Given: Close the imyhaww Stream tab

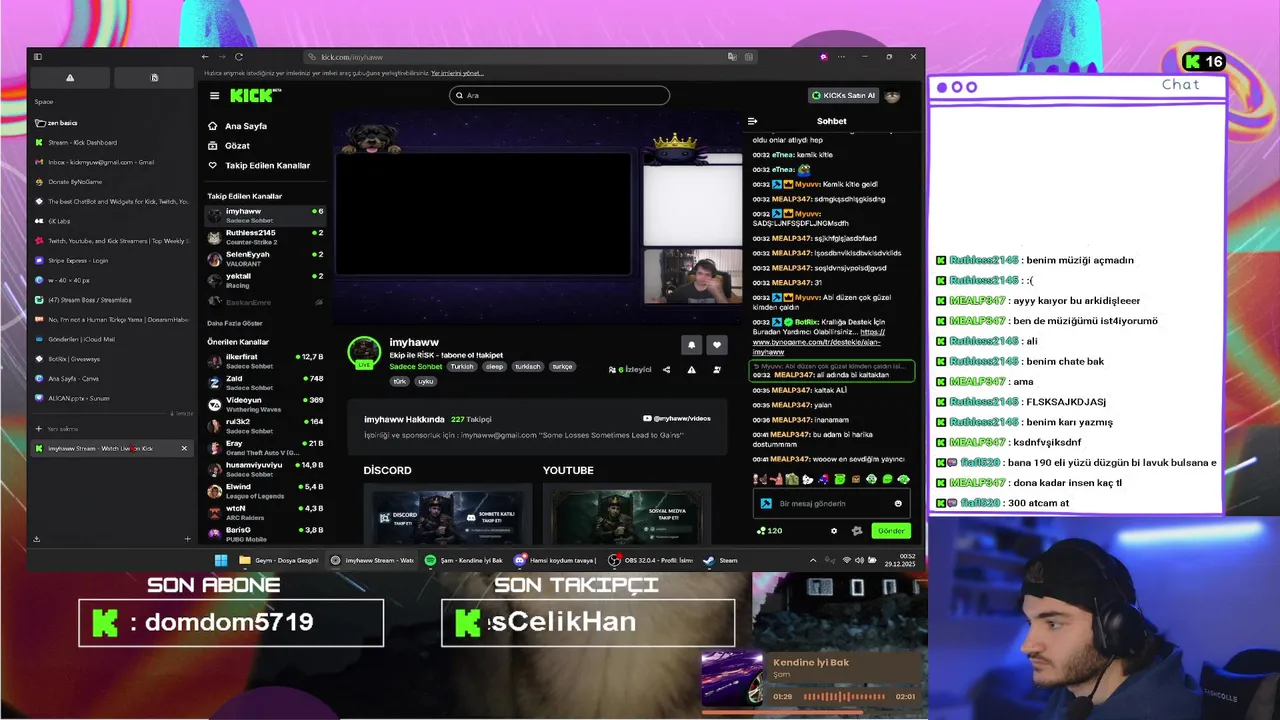Looking at the screenshot, I should pyautogui.click(x=184, y=448).
